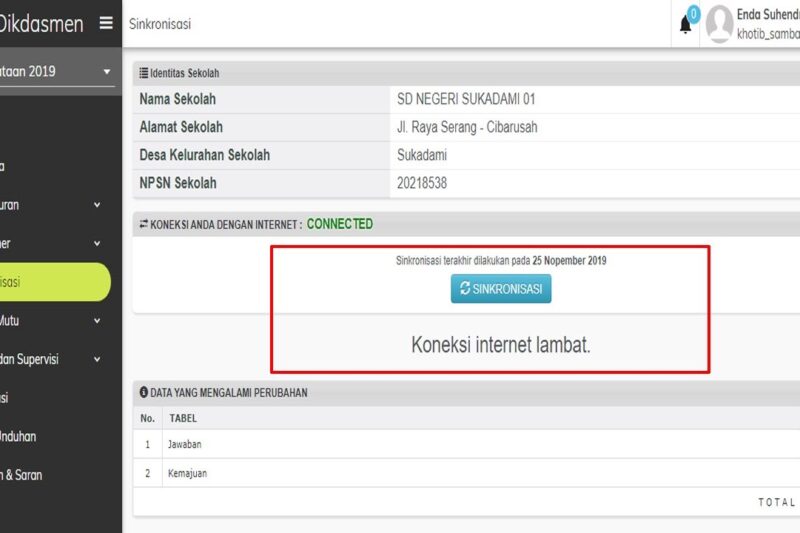Select the Sinkronisasi page title

160,24
